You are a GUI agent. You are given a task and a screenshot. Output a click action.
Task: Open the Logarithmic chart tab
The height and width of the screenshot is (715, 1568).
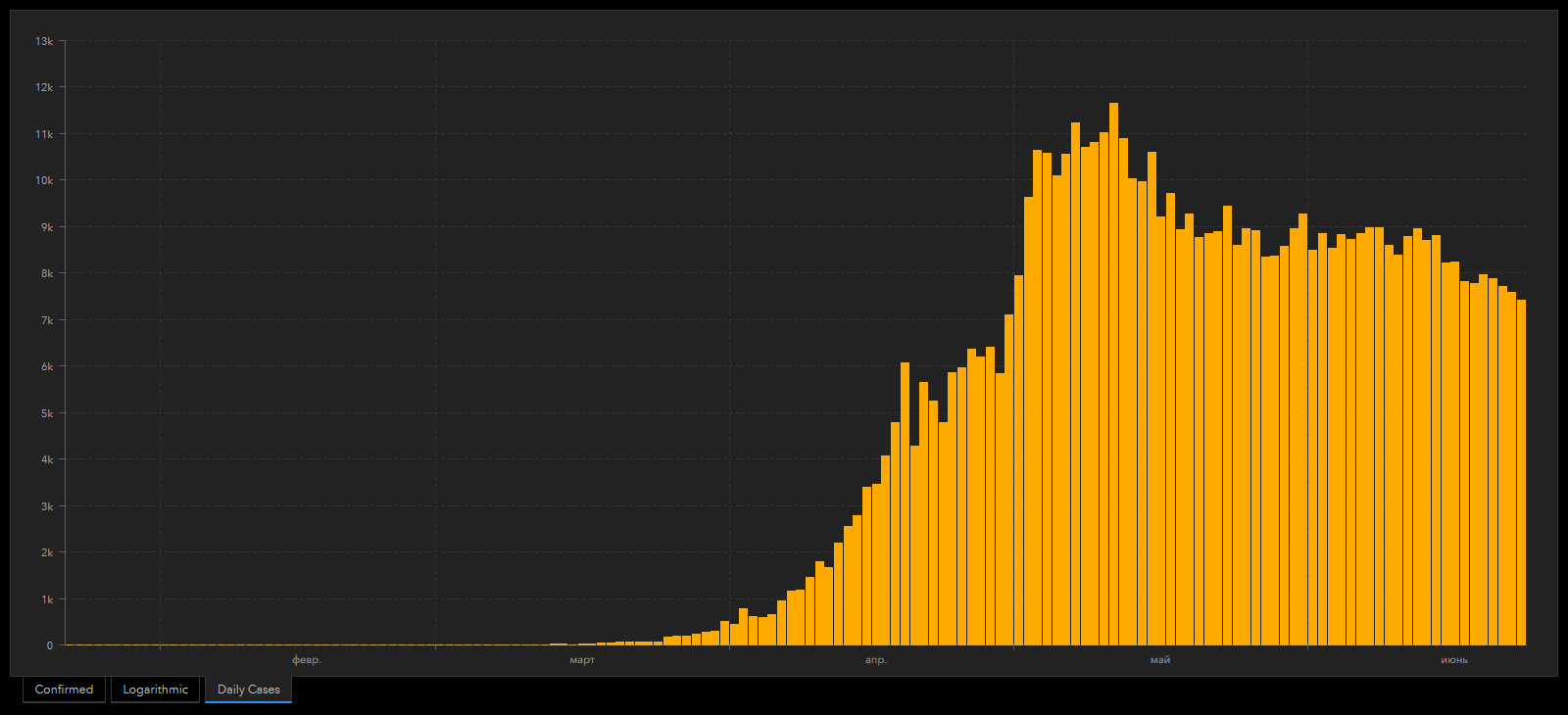point(155,690)
